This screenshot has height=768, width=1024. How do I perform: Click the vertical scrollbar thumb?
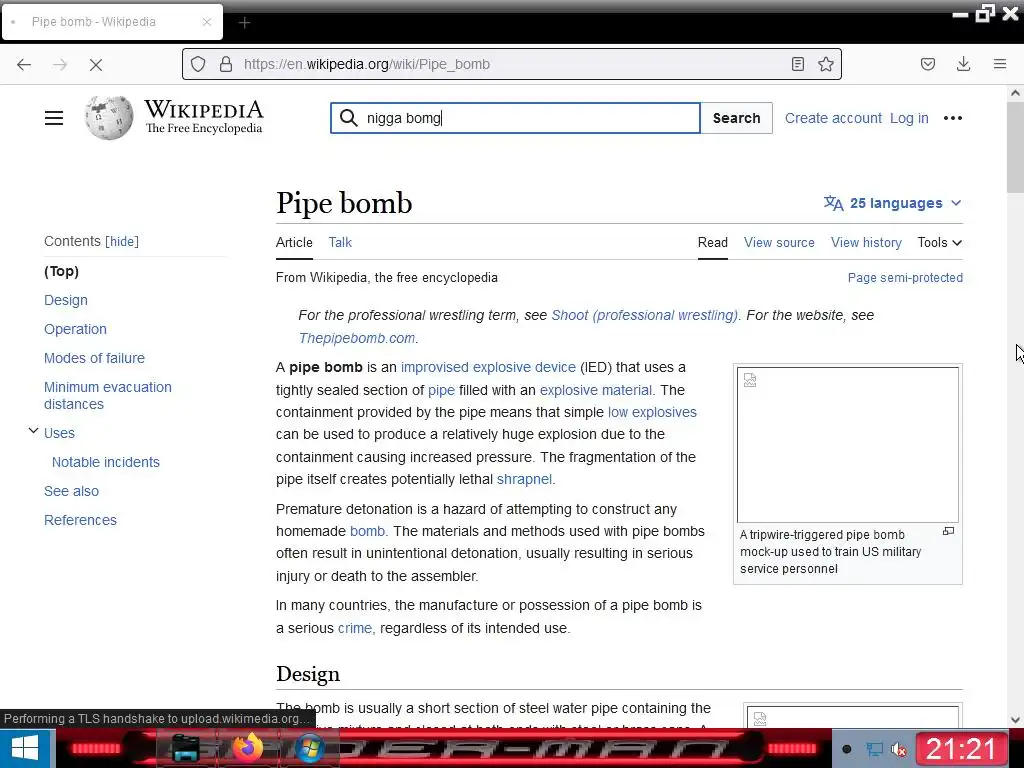(x=1015, y=147)
